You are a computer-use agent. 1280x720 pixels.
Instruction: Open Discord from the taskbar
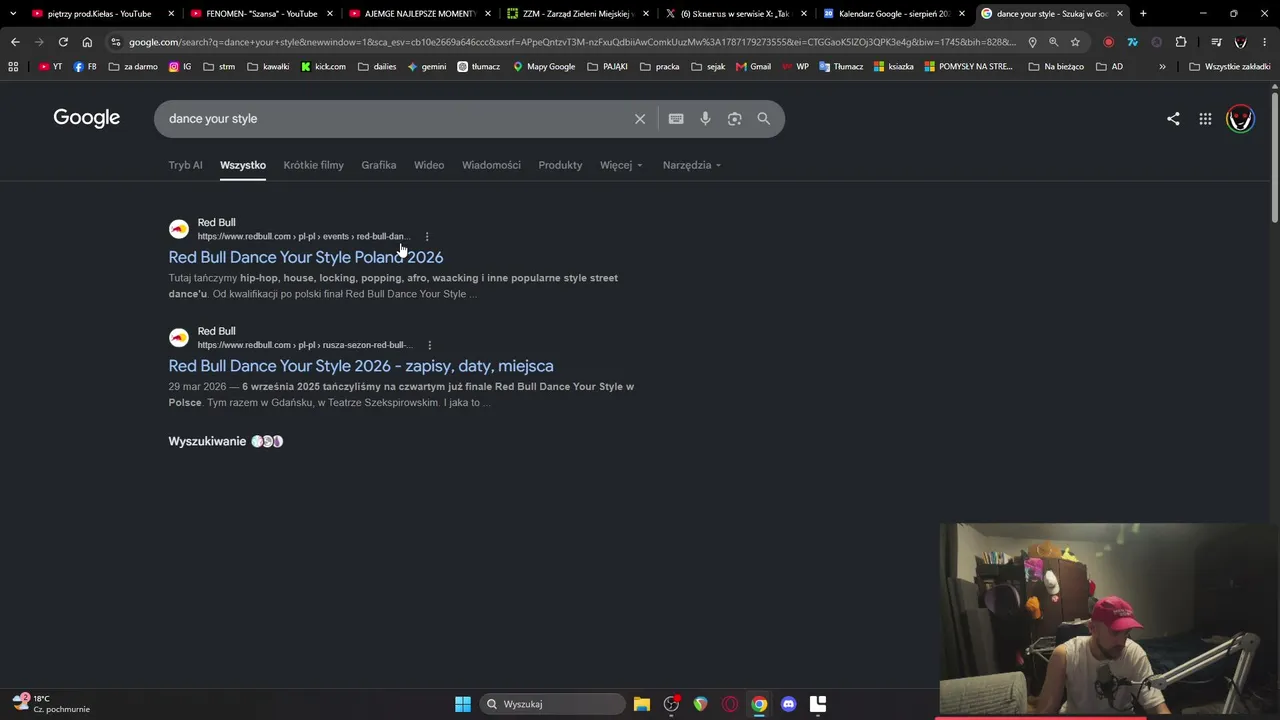tap(788, 704)
